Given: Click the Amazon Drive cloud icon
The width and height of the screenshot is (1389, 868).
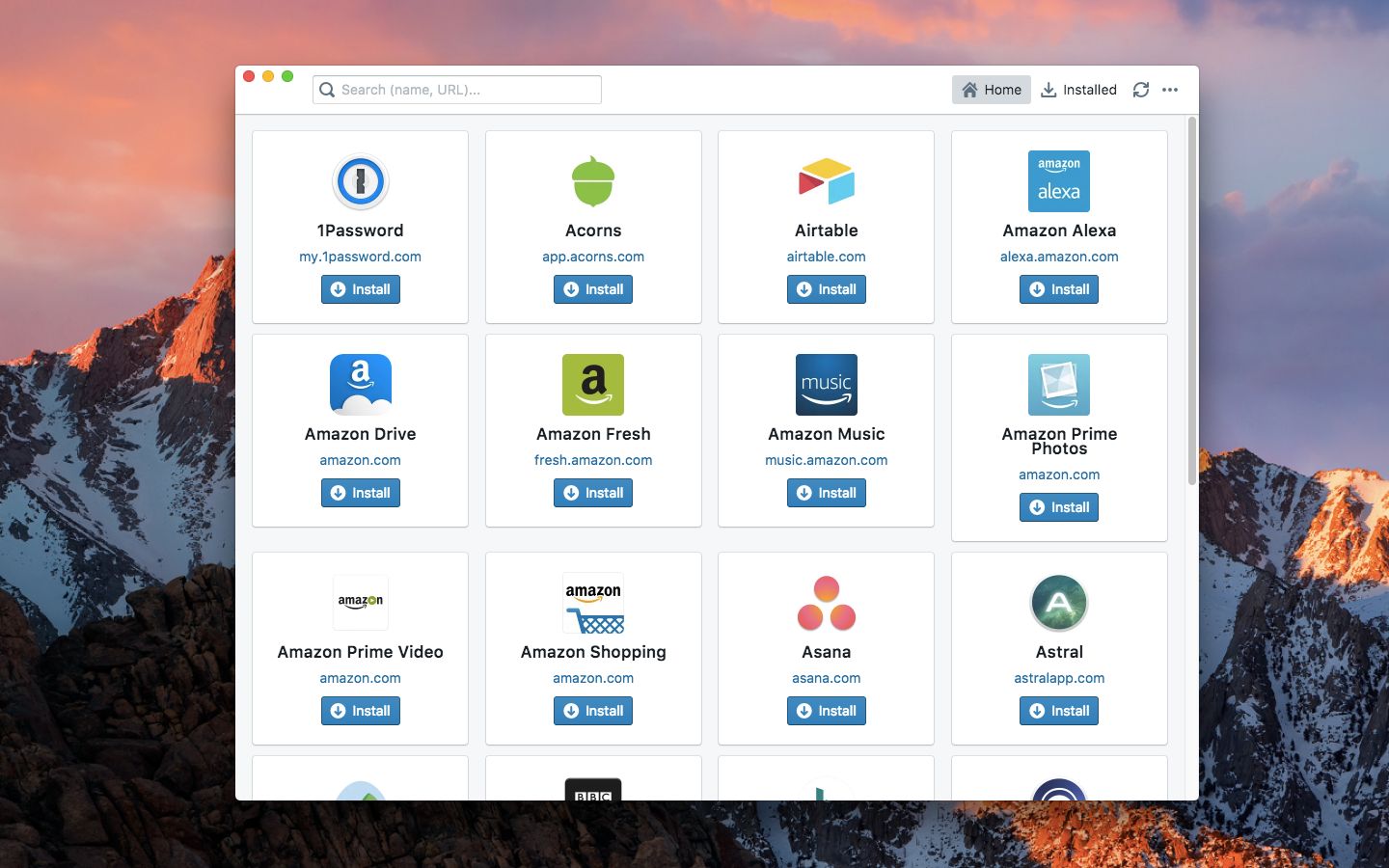Looking at the screenshot, I should (360, 385).
